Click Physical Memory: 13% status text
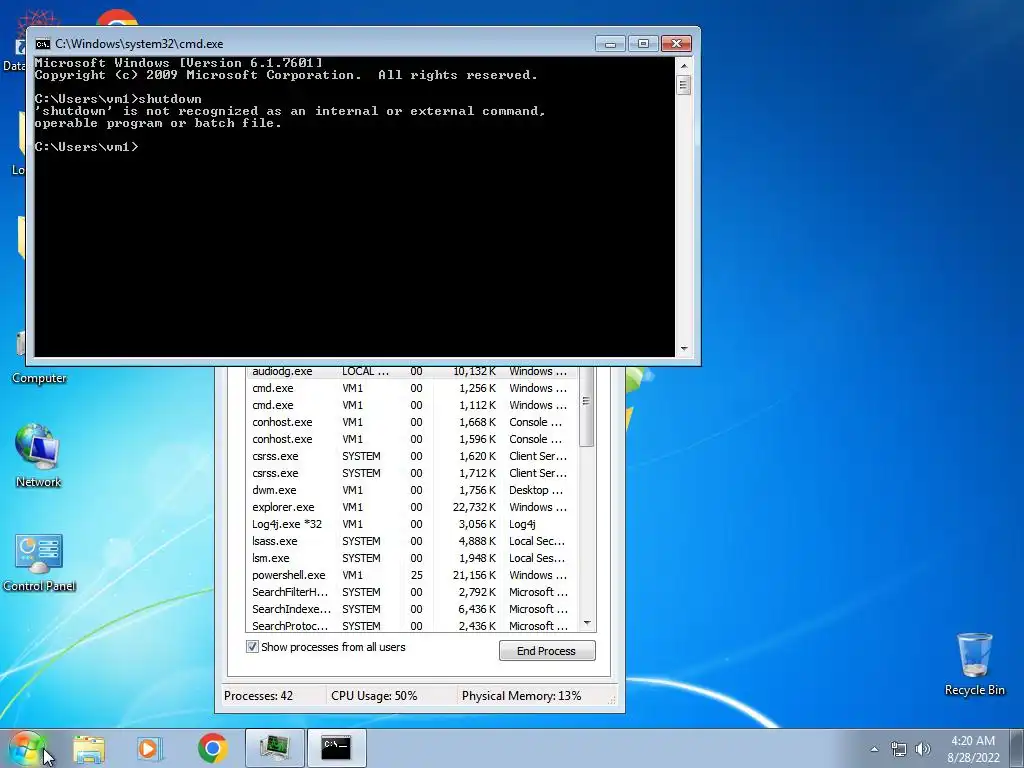 521,696
